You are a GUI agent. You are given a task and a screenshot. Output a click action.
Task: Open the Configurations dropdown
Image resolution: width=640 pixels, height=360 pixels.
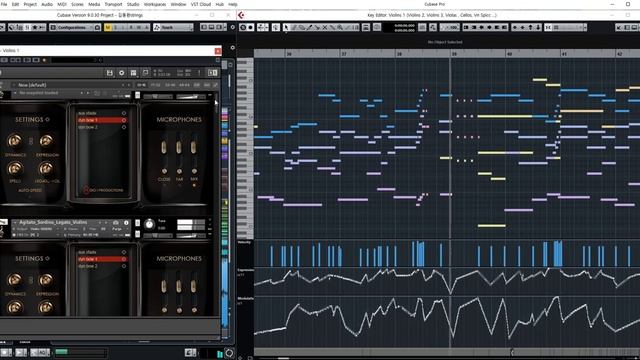pyautogui.click(x=72, y=27)
